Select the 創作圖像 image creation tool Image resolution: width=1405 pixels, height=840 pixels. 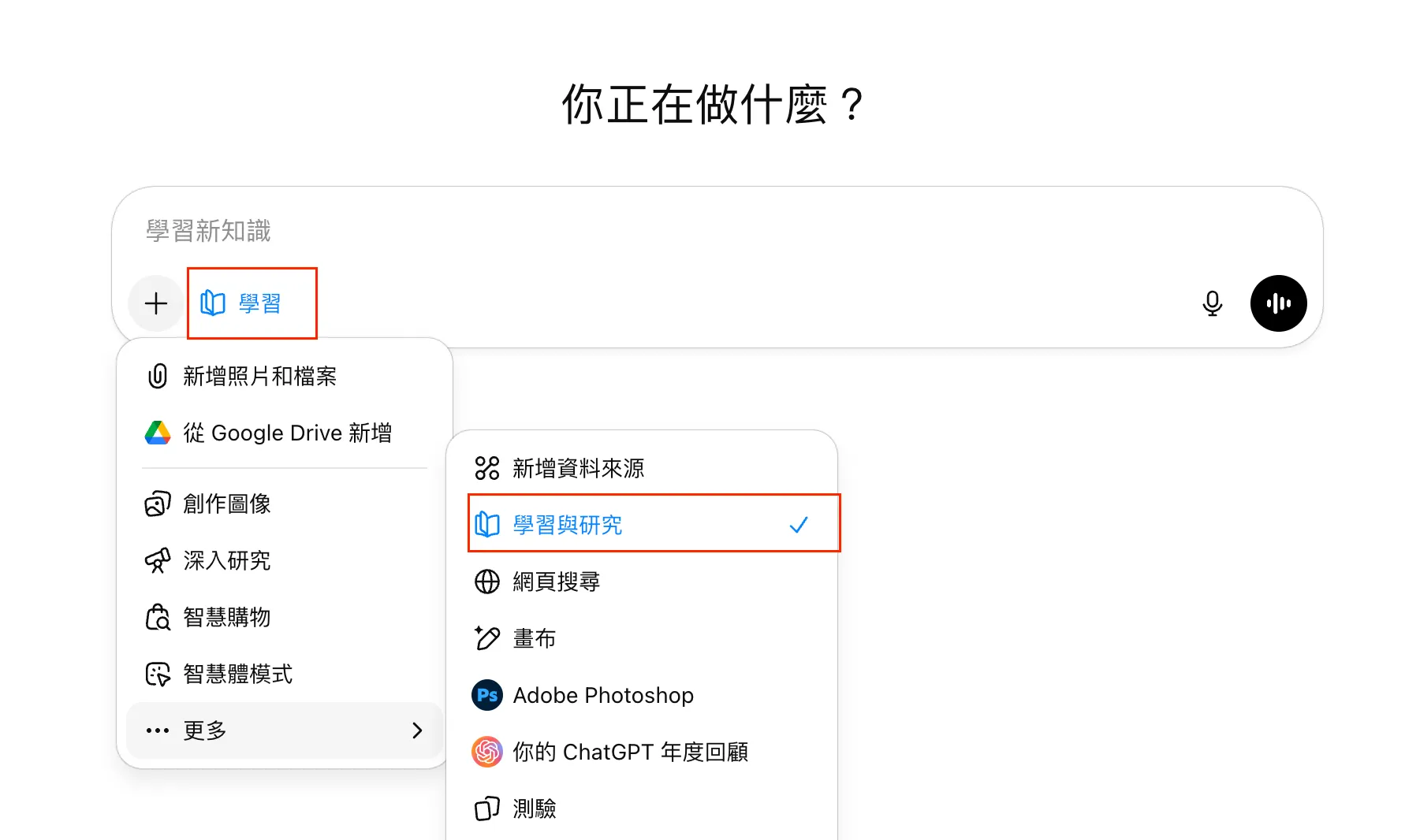pyautogui.click(x=227, y=504)
